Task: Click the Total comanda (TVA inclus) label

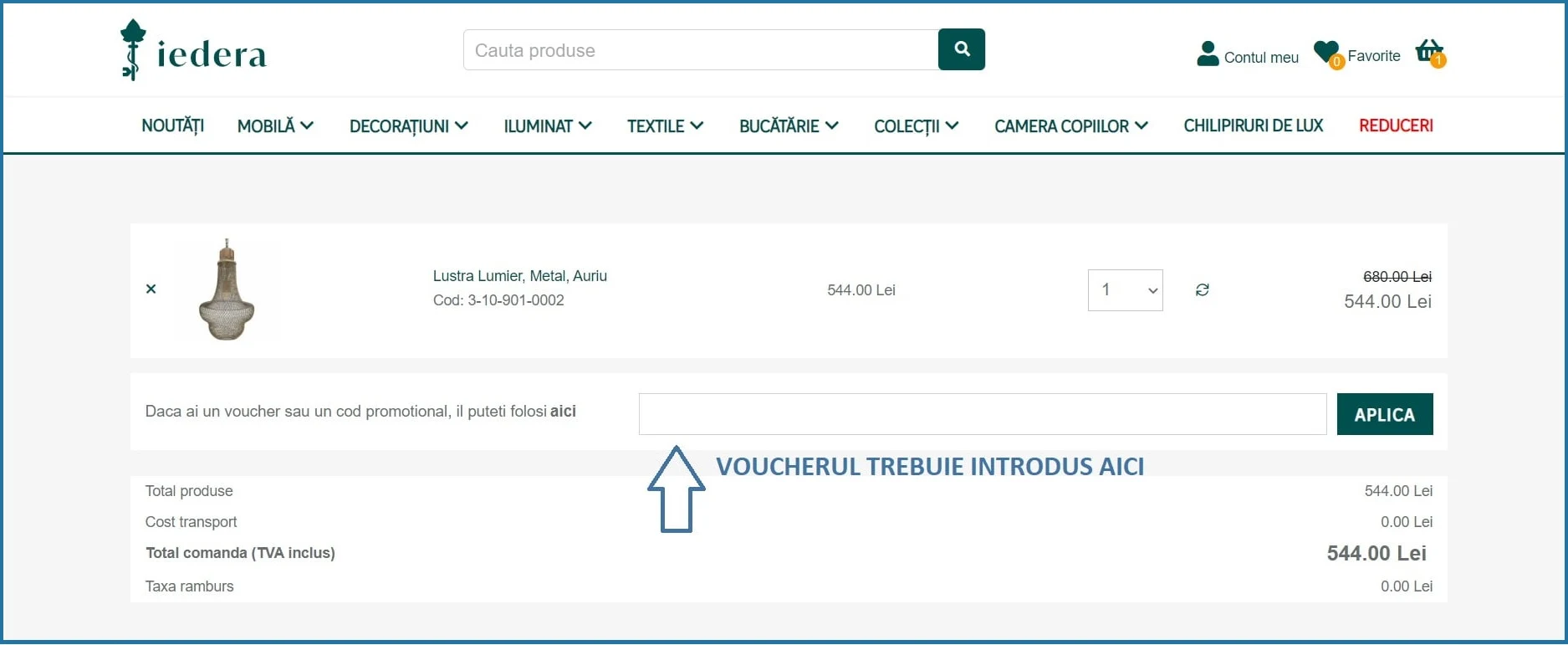Action: tap(240, 553)
